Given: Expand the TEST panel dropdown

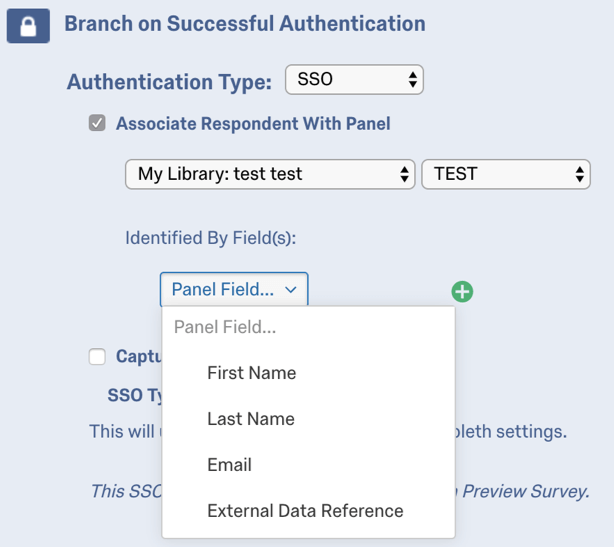Looking at the screenshot, I should point(506,174).
